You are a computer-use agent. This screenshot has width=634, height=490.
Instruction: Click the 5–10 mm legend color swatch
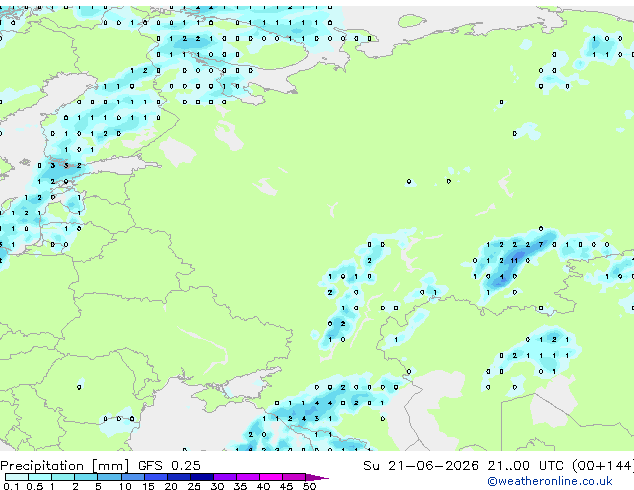click(x=109, y=477)
